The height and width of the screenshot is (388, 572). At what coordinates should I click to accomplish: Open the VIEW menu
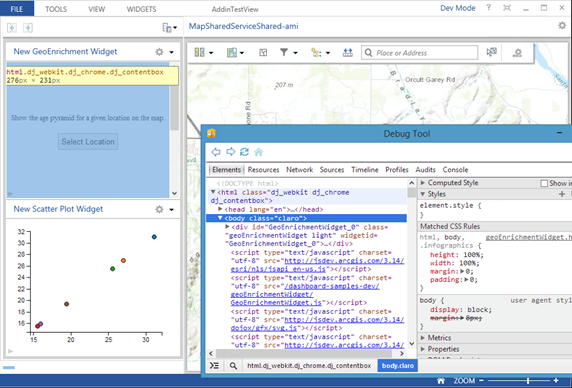(x=96, y=9)
